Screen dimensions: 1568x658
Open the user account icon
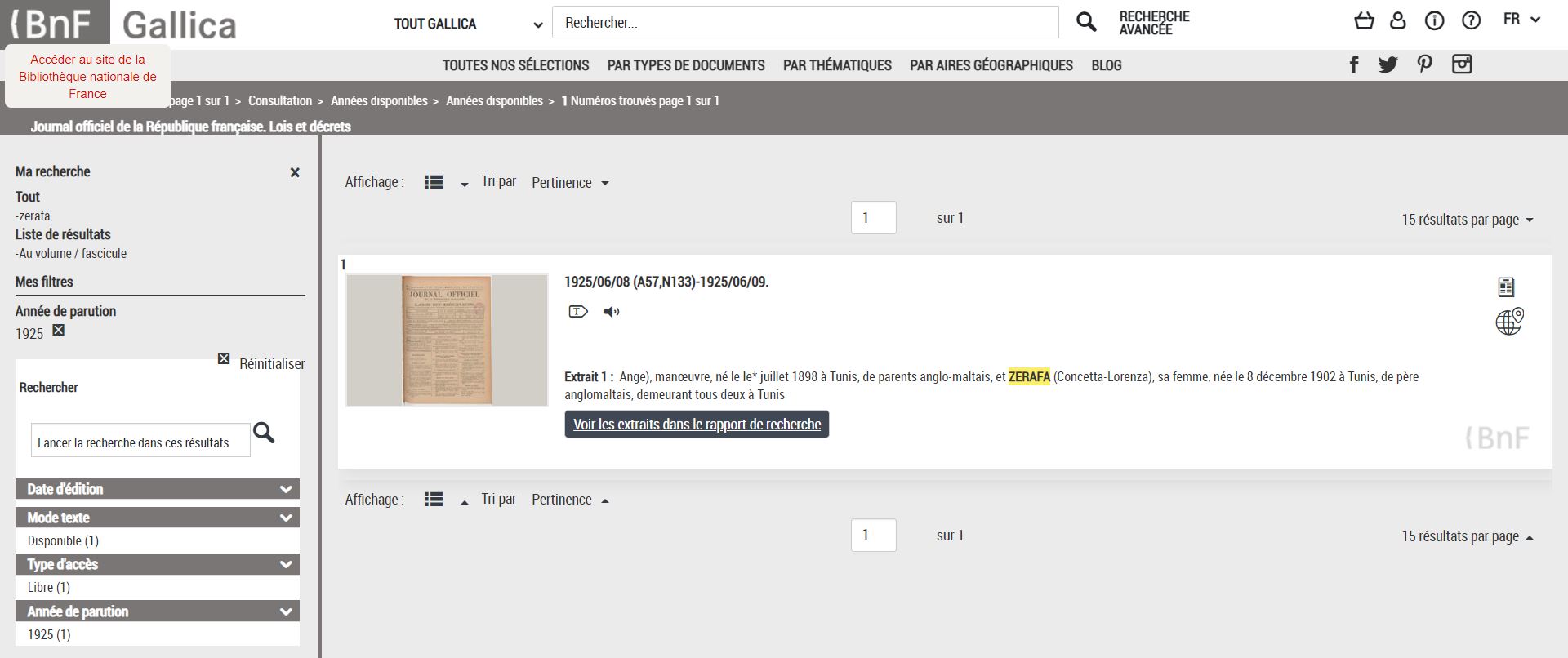click(x=1398, y=20)
